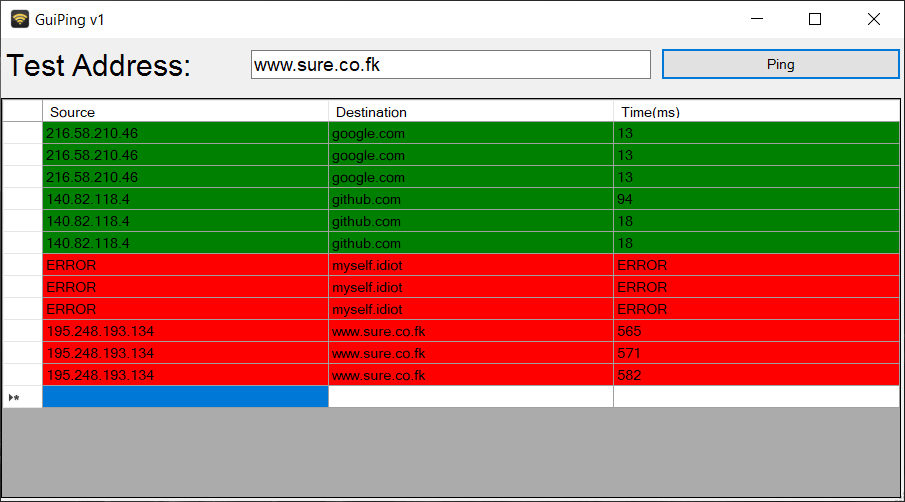Click the Source column header
Image resolution: width=905 pixels, height=502 pixels.
[x=185, y=111]
